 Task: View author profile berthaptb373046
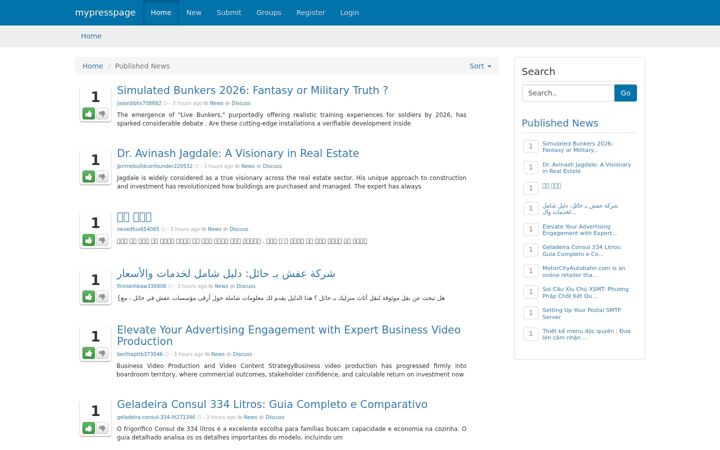pos(140,354)
